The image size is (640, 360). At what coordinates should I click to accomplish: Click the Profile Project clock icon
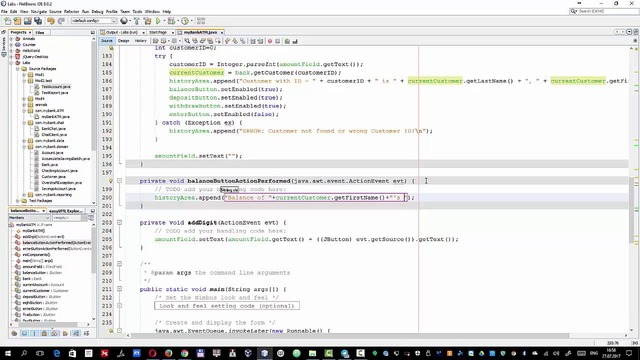click(x=185, y=21)
